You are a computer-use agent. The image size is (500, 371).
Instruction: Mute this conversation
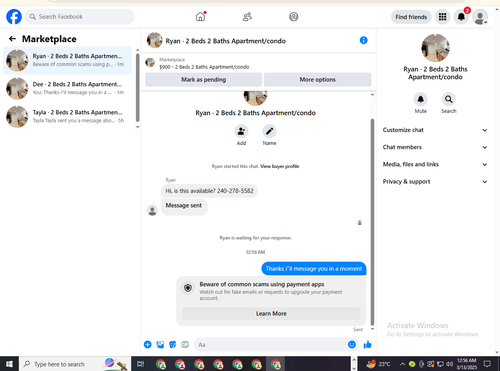(421, 99)
